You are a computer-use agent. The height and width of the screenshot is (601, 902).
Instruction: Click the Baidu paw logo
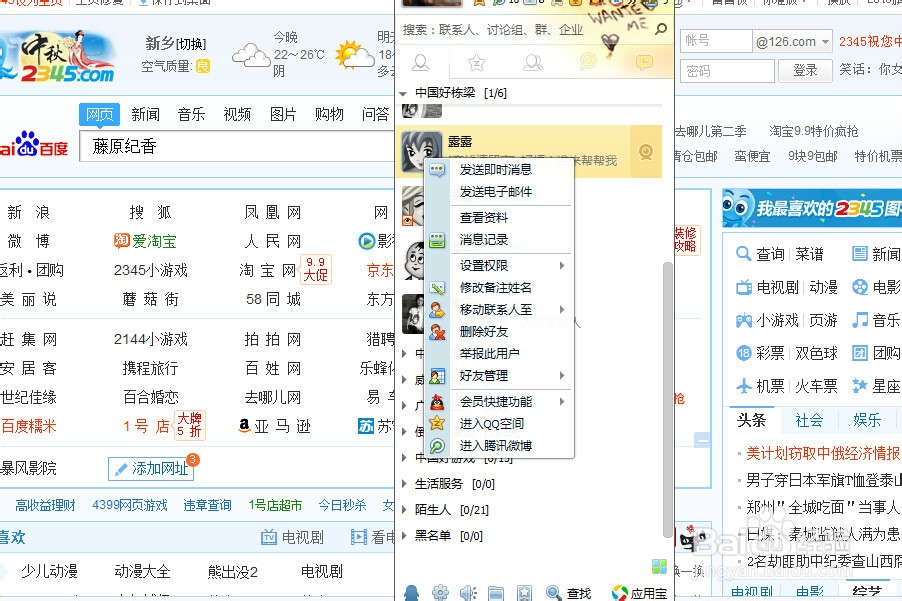coord(33,144)
